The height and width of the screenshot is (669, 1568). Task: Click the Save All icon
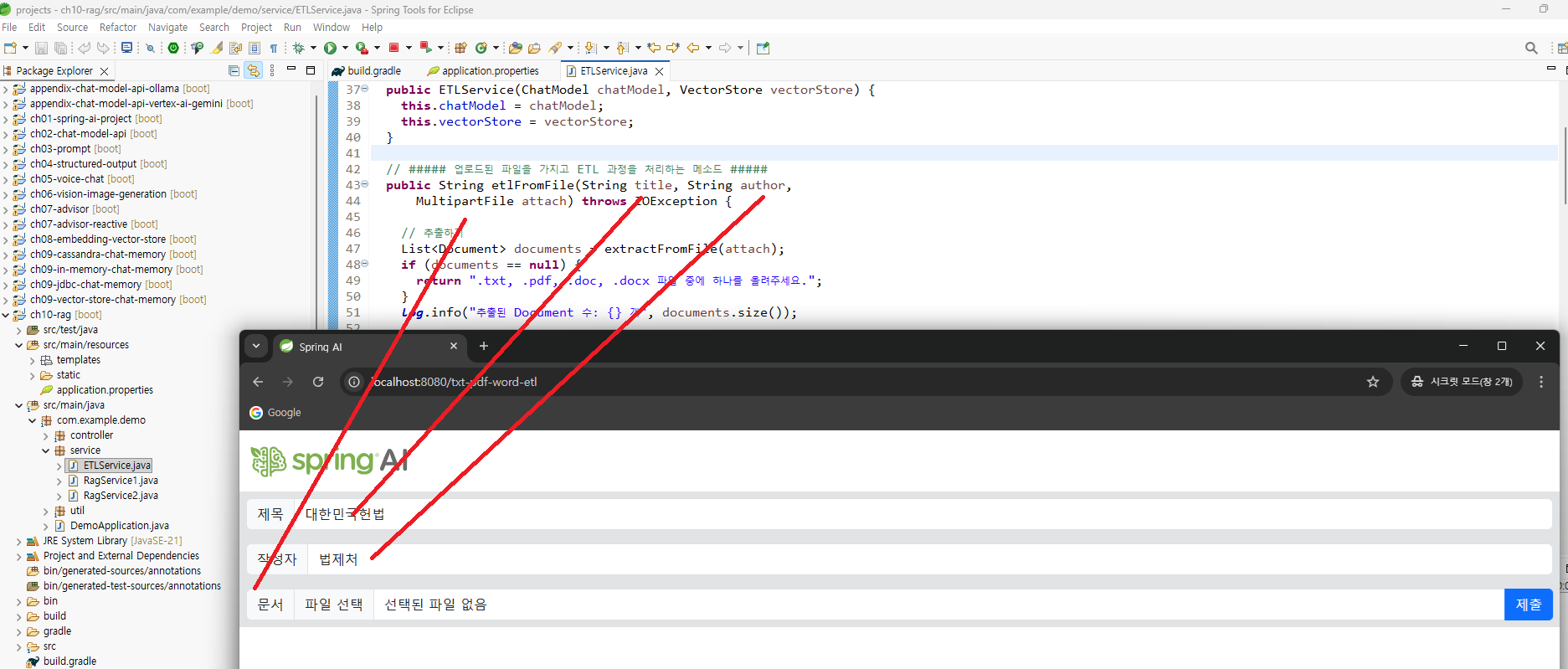pyautogui.click(x=60, y=48)
